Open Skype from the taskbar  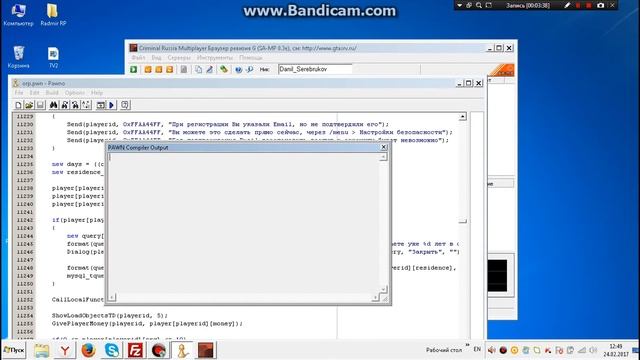point(111,350)
